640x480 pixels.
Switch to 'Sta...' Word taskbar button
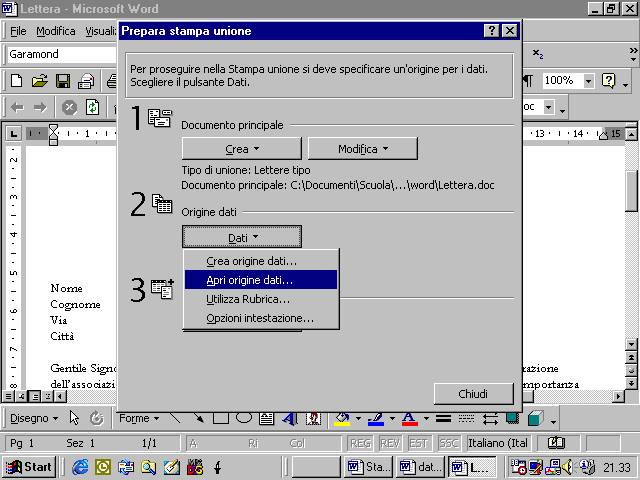[369, 467]
